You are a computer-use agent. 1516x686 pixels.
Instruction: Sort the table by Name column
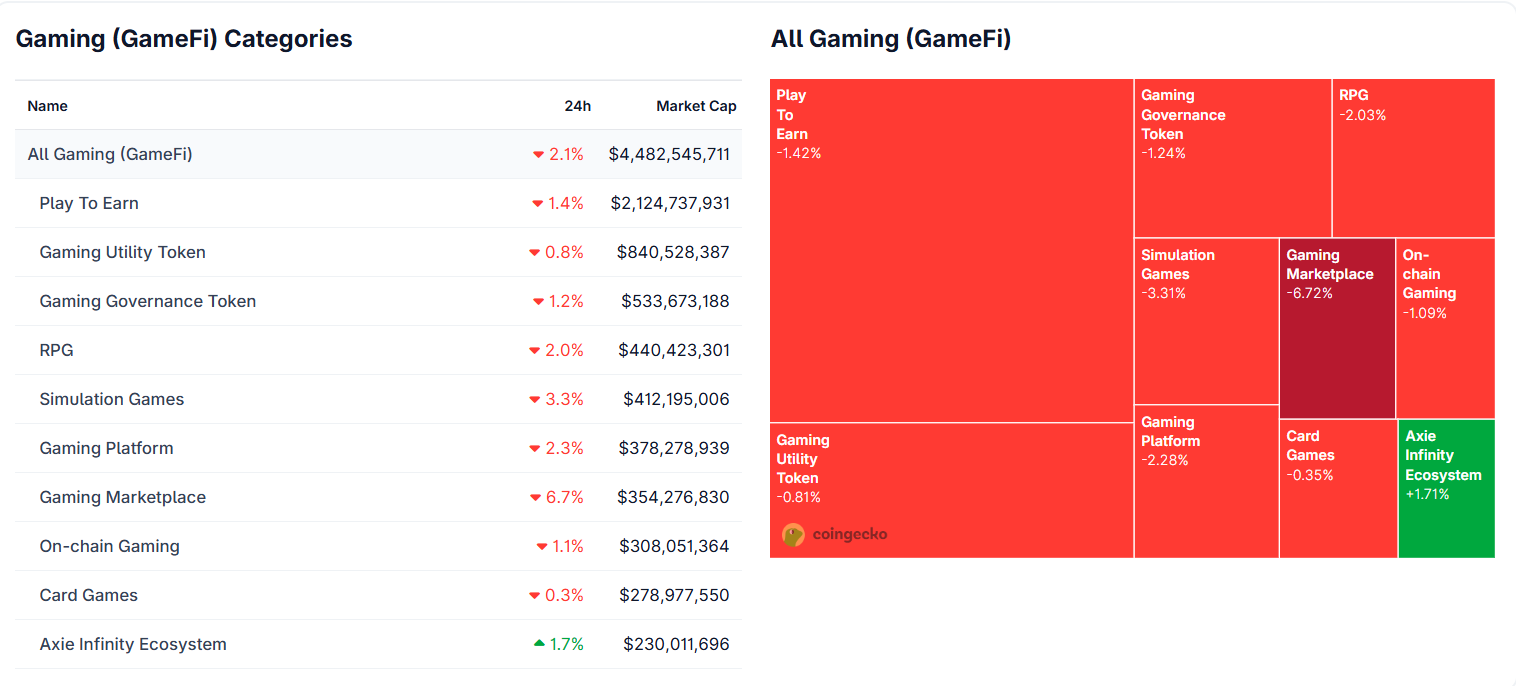tap(47, 105)
